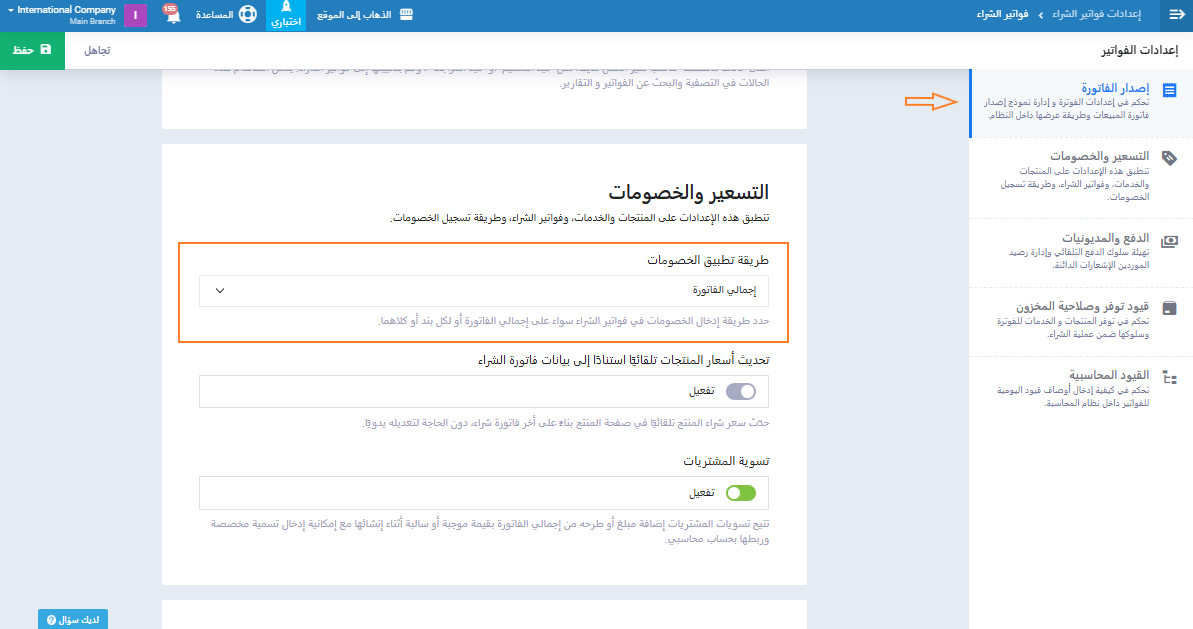Click the Discard (تجاهل) button
Viewport: 1193px width, 629px height.
coord(97,49)
